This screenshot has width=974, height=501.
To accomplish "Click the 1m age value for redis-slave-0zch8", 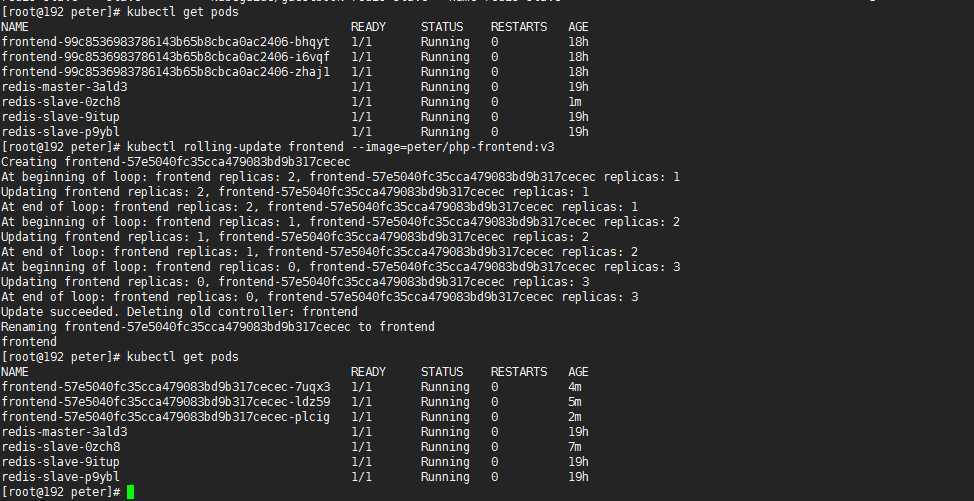I will (575, 102).
